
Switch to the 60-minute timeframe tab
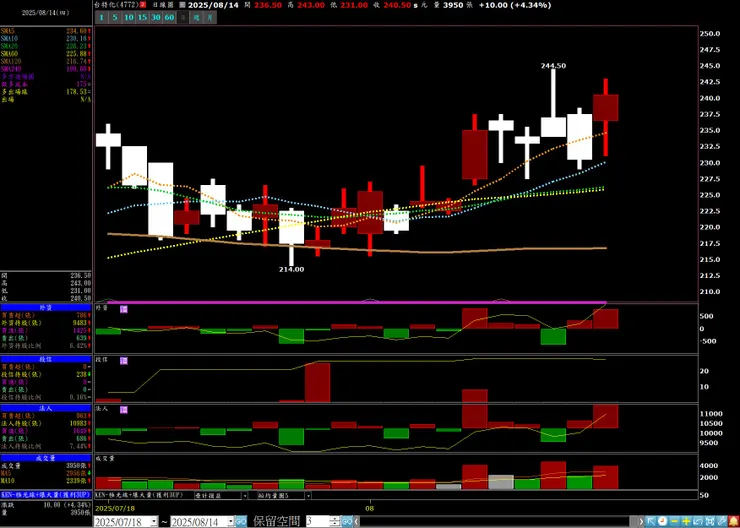coord(169,17)
